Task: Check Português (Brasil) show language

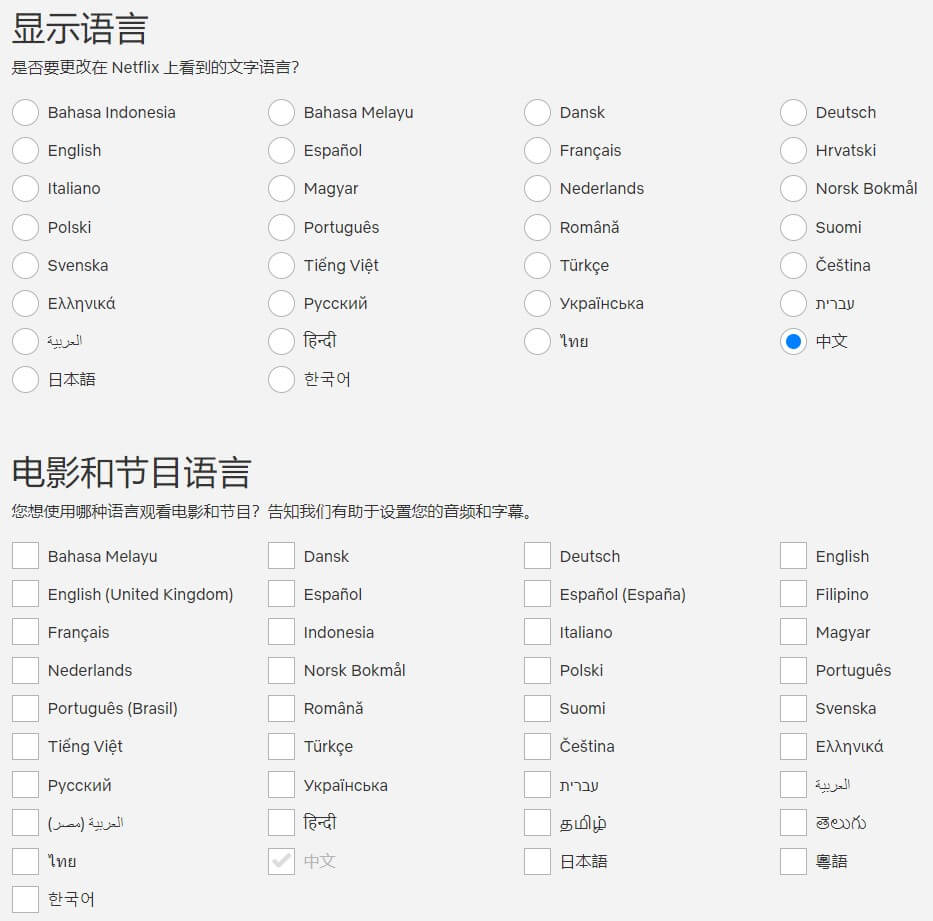Action: click(x=26, y=708)
